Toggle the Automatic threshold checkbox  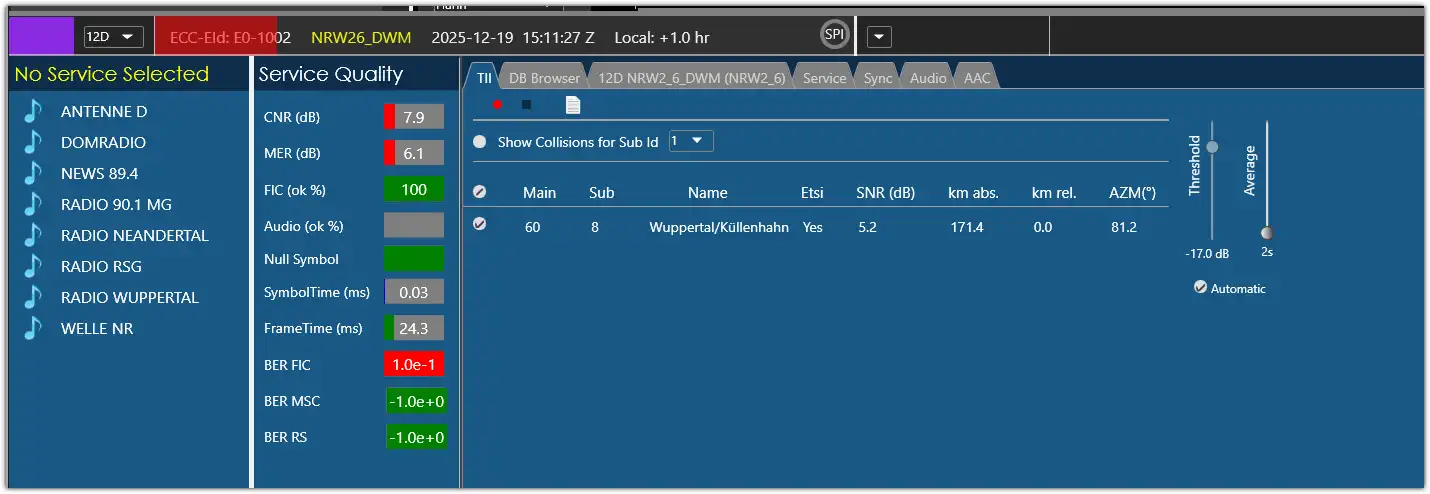tap(1200, 288)
